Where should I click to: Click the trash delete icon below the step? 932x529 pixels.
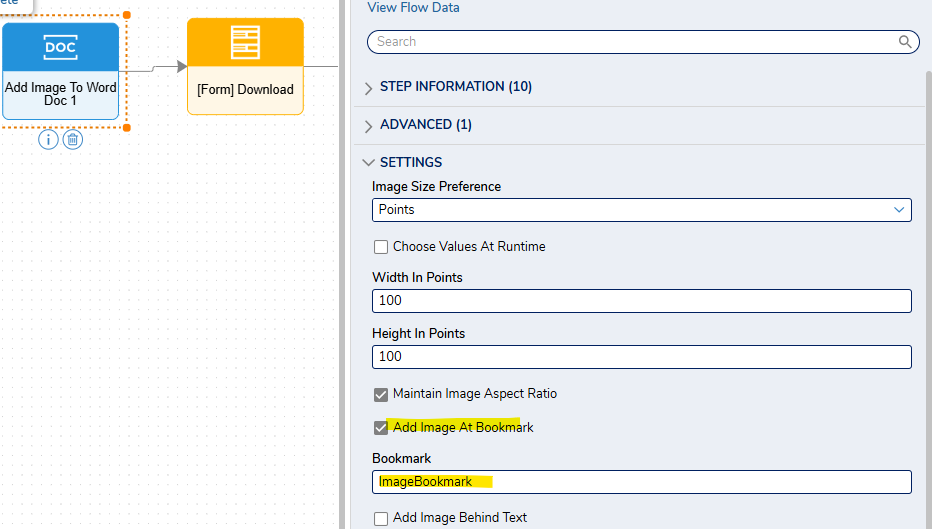click(x=73, y=140)
